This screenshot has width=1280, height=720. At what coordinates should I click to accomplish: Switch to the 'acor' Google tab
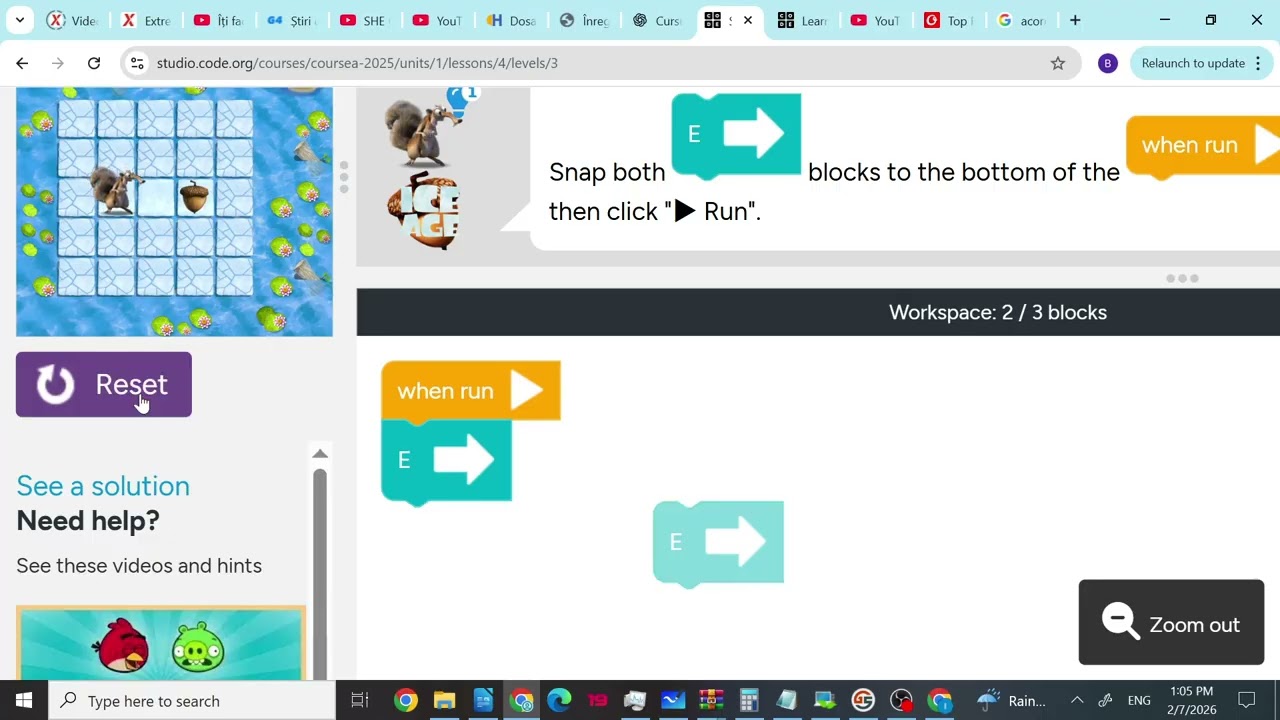pos(1022,20)
